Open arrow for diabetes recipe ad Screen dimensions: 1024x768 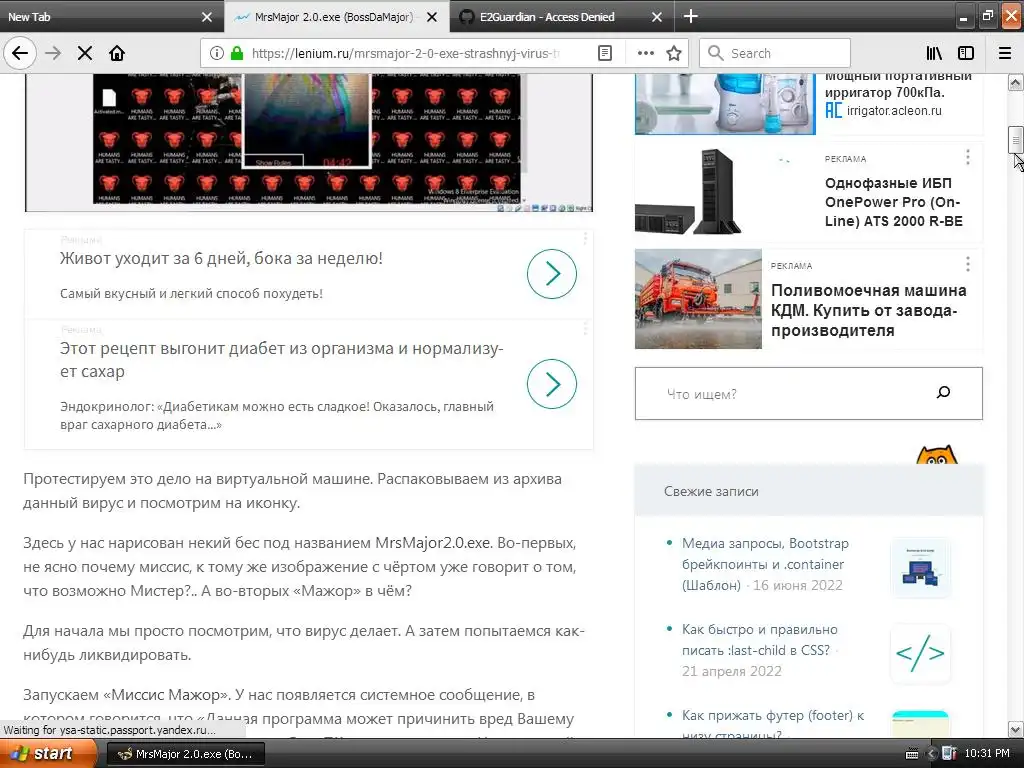coord(552,384)
